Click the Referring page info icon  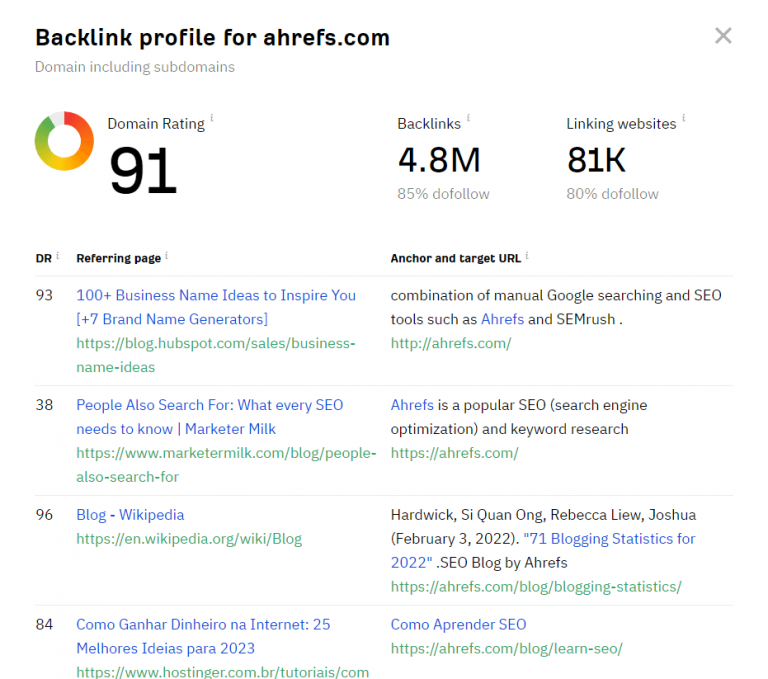167,255
